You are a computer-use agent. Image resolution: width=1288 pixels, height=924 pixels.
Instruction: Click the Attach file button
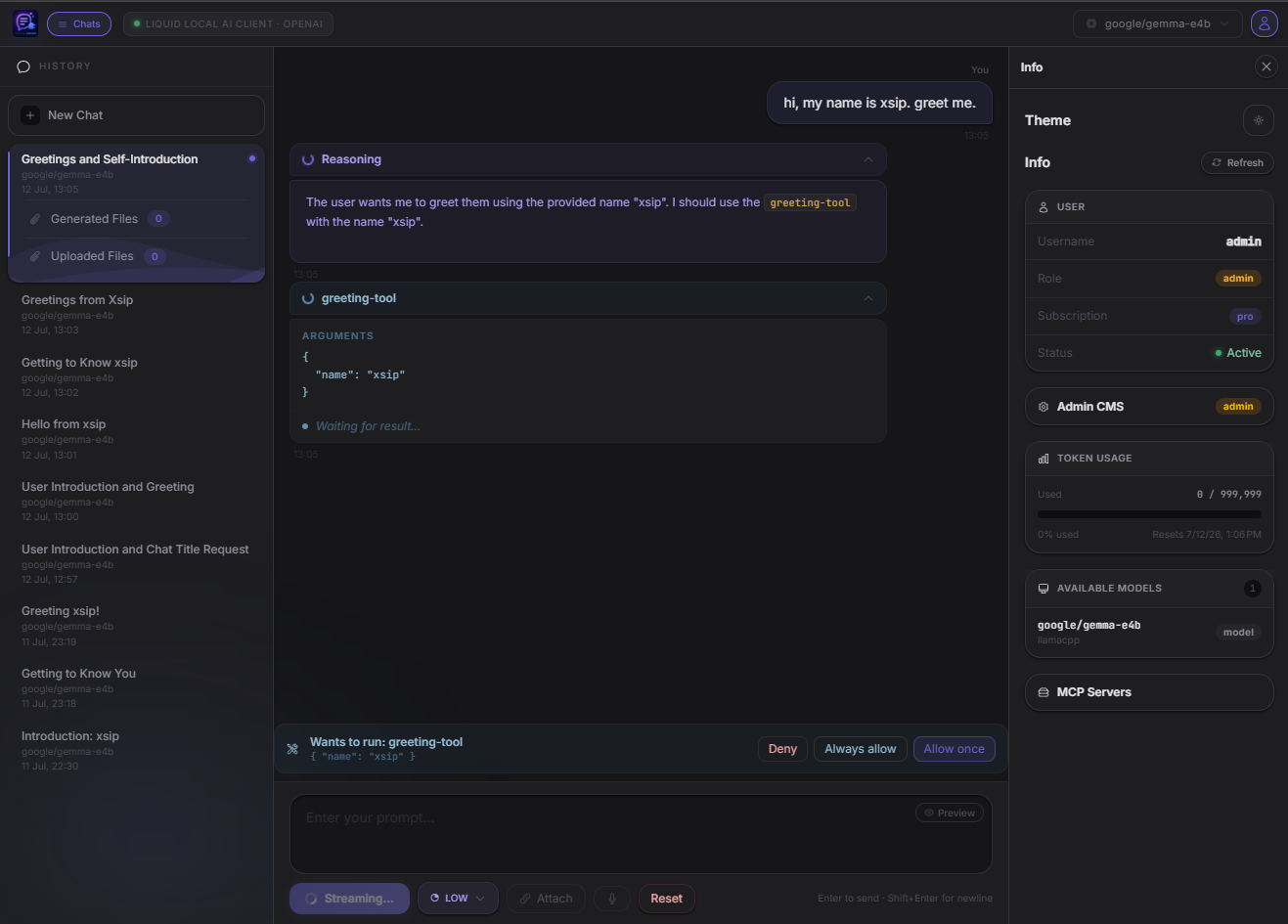546,899
